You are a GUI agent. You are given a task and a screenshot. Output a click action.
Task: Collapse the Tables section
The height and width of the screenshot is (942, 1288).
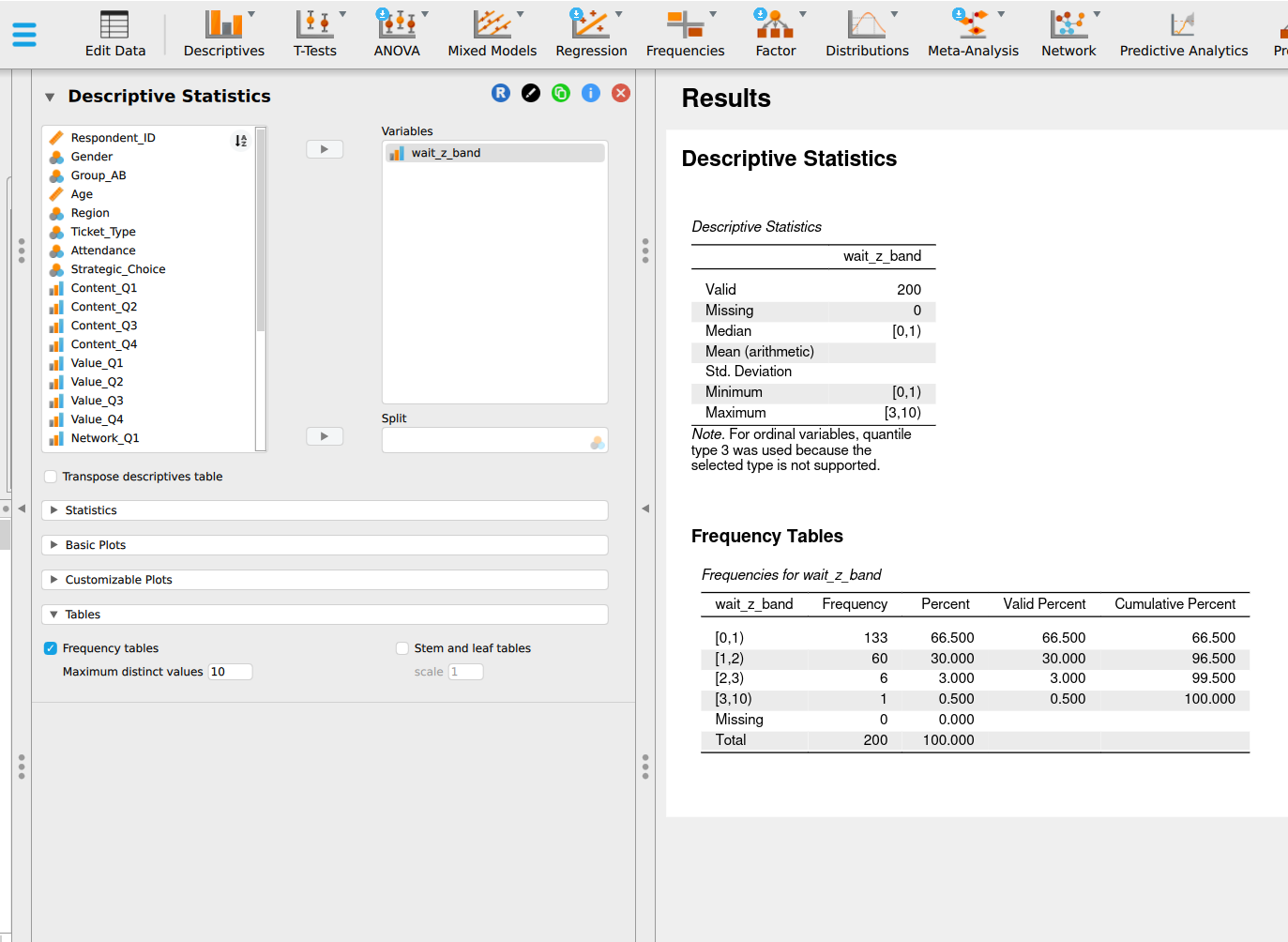click(325, 615)
